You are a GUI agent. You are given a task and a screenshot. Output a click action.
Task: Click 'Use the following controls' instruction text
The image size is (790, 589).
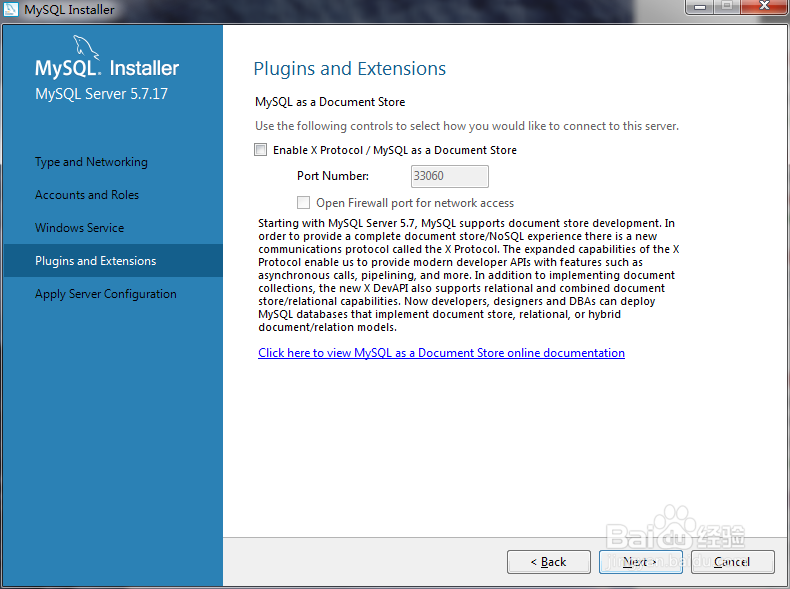pos(467,126)
